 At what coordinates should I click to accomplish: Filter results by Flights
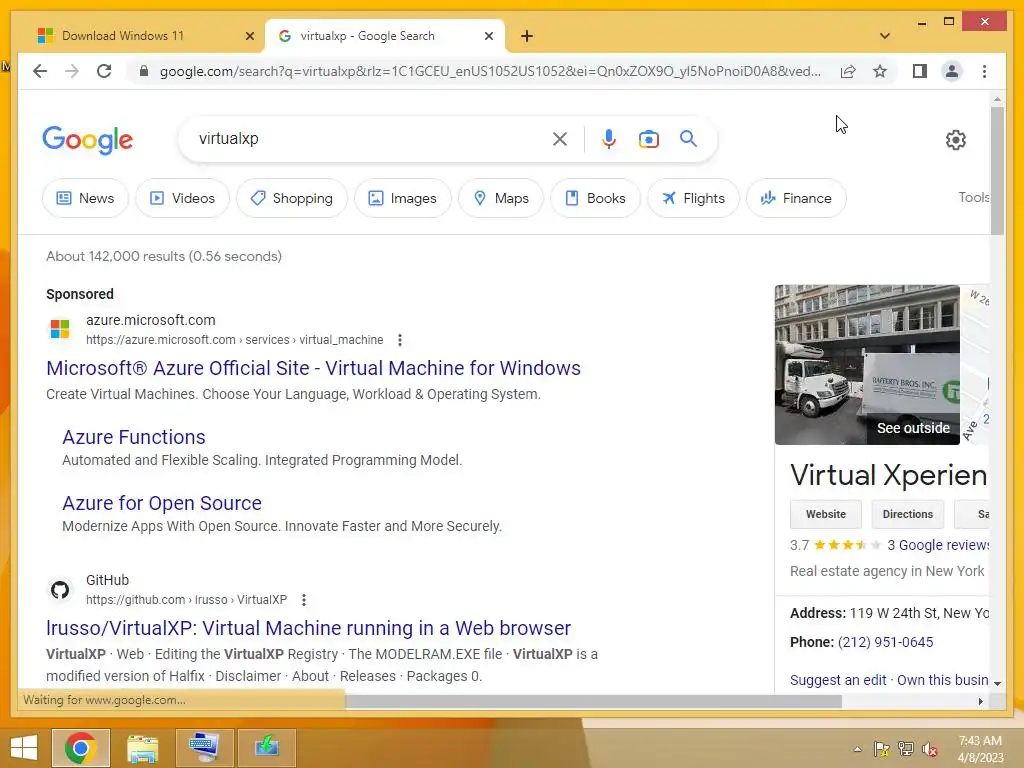point(693,198)
